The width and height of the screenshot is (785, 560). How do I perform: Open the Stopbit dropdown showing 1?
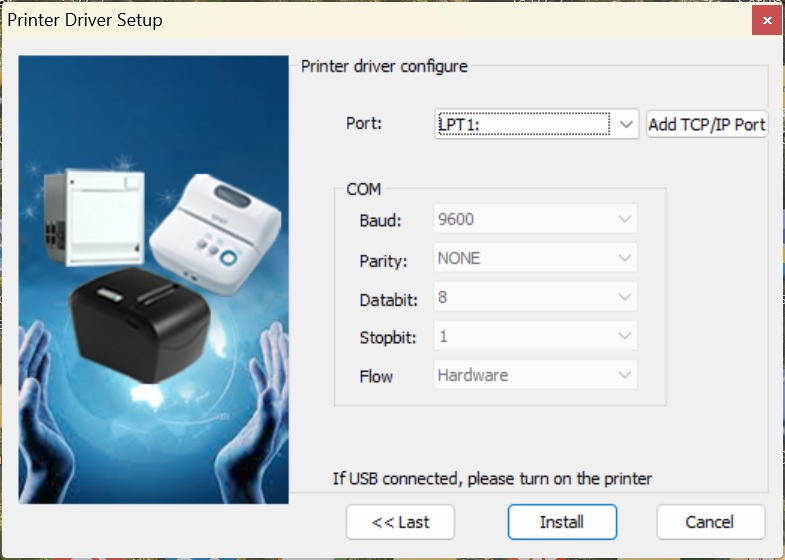click(535, 336)
